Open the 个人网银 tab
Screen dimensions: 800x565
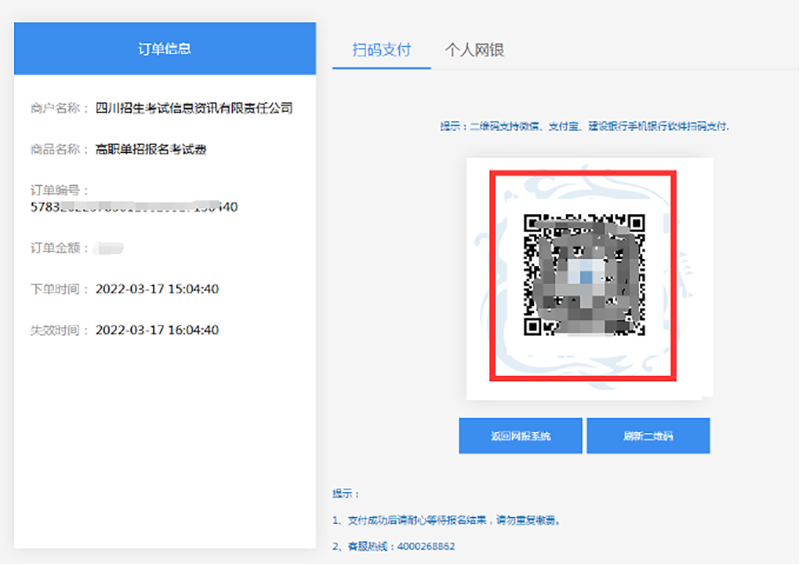[x=474, y=50]
